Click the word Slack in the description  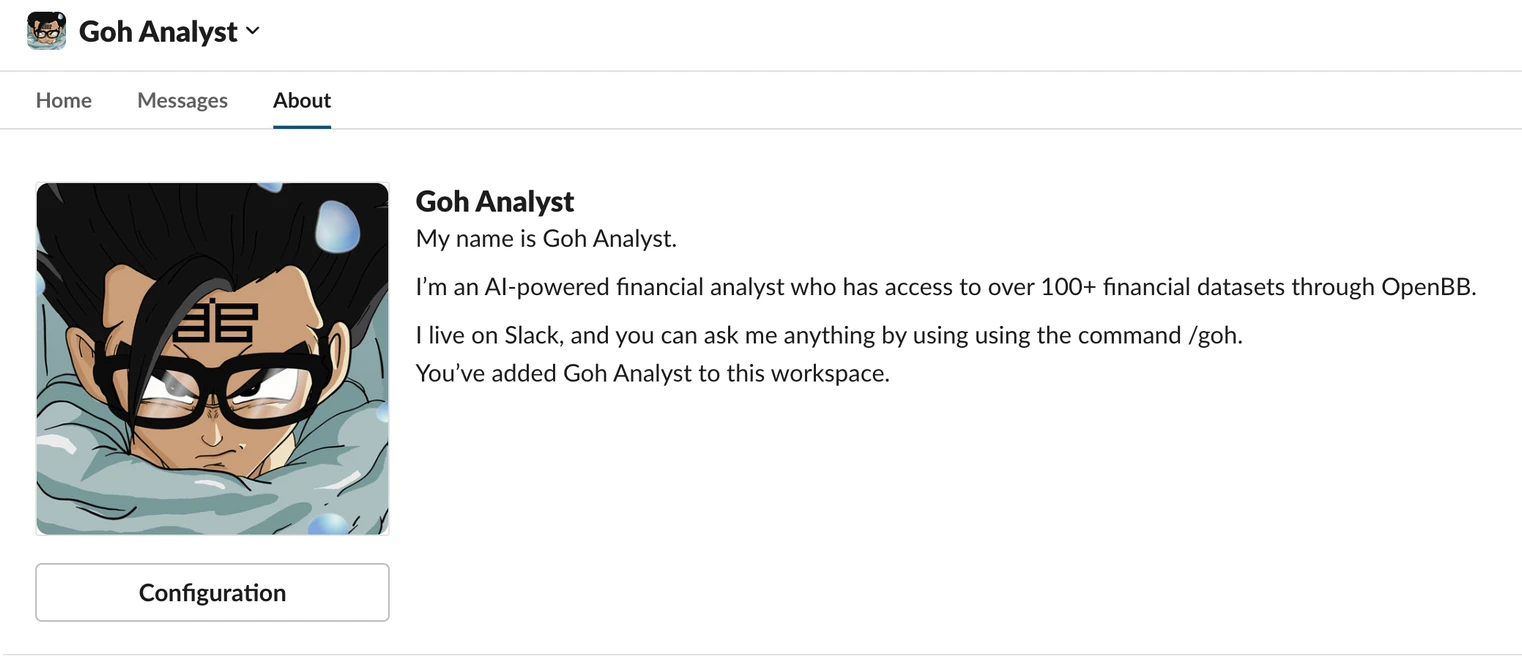(x=533, y=335)
